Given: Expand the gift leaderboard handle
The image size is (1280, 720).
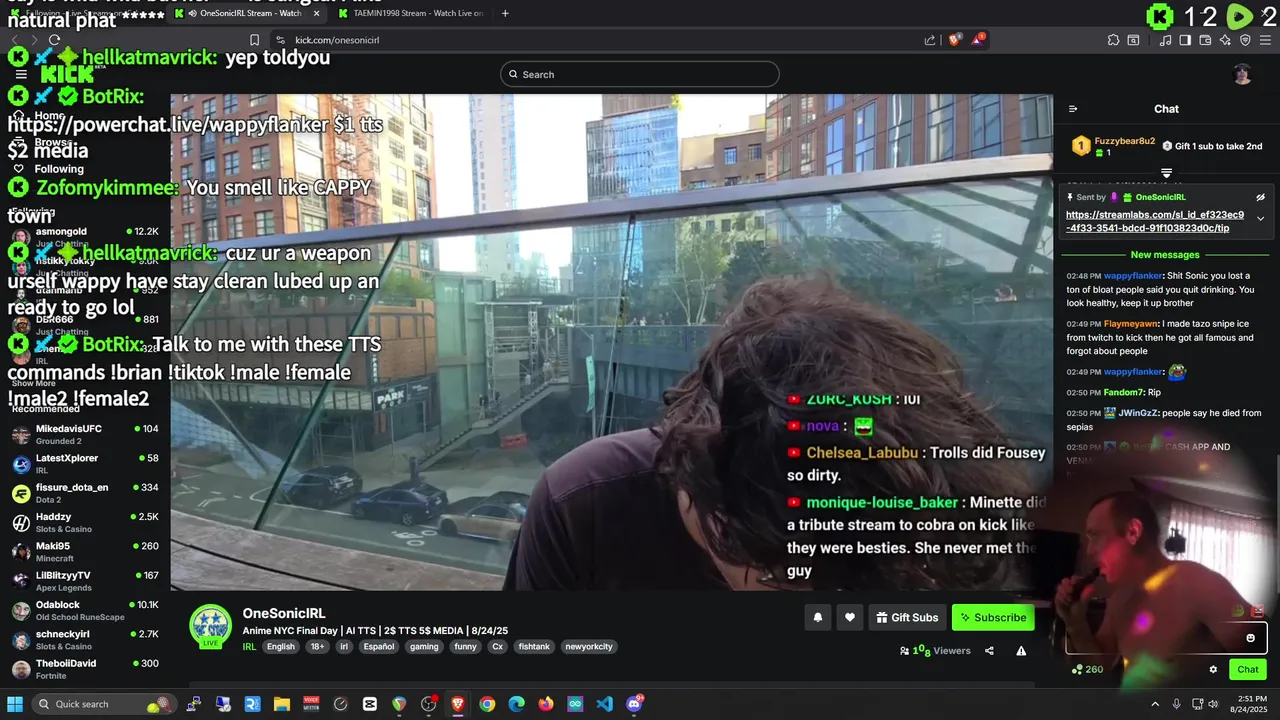Looking at the screenshot, I should point(1166,173).
